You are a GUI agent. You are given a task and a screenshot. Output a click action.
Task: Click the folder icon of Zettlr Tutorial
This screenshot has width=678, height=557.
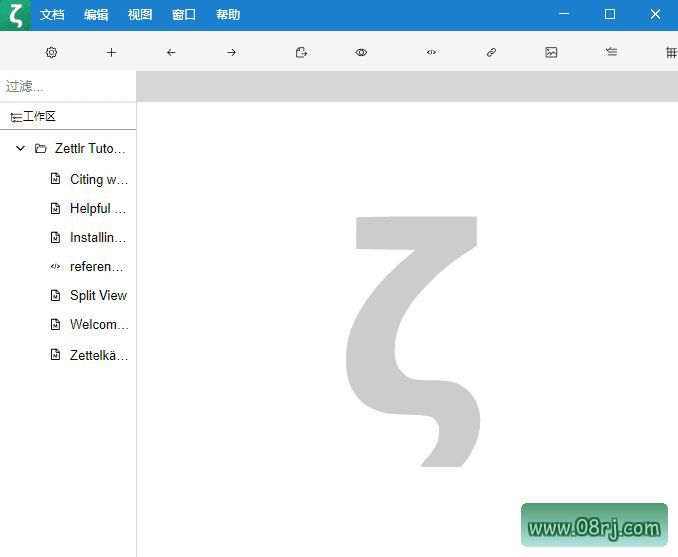click(x=41, y=148)
